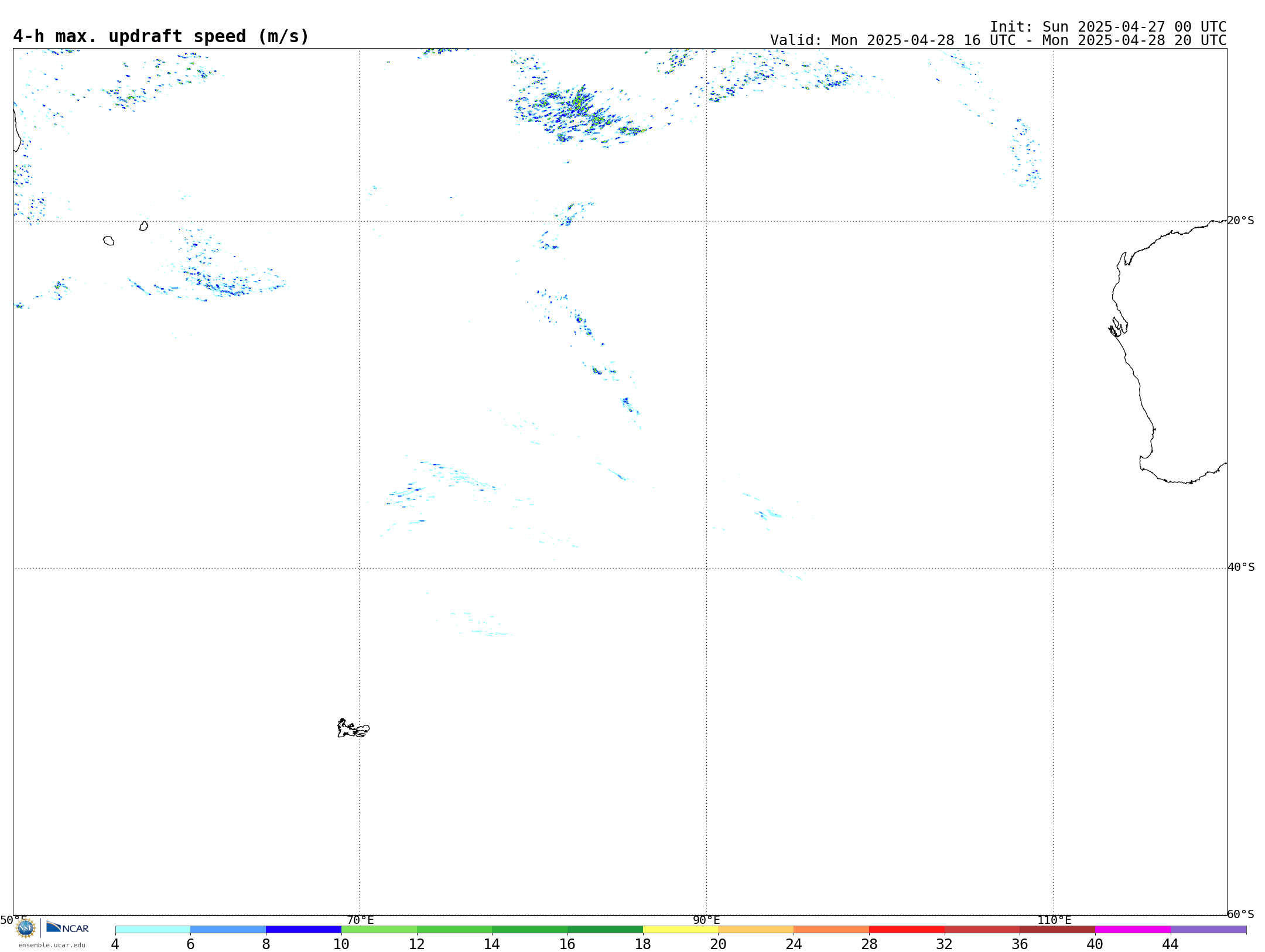Pick the dark green 16–18 colorbar swatch
The height and width of the screenshot is (952, 1265).
pos(605,929)
